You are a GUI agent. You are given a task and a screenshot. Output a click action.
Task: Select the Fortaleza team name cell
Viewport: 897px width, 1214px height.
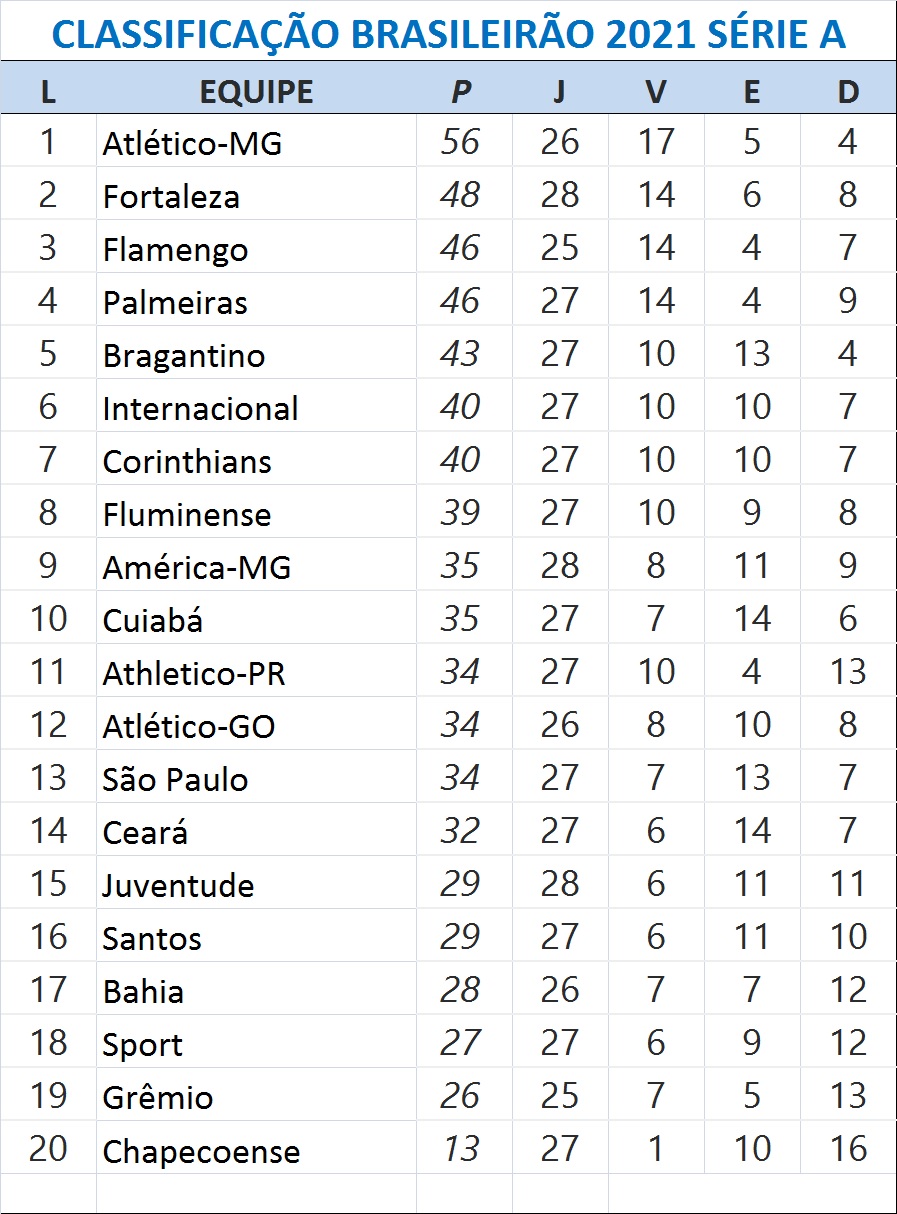coord(171,196)
